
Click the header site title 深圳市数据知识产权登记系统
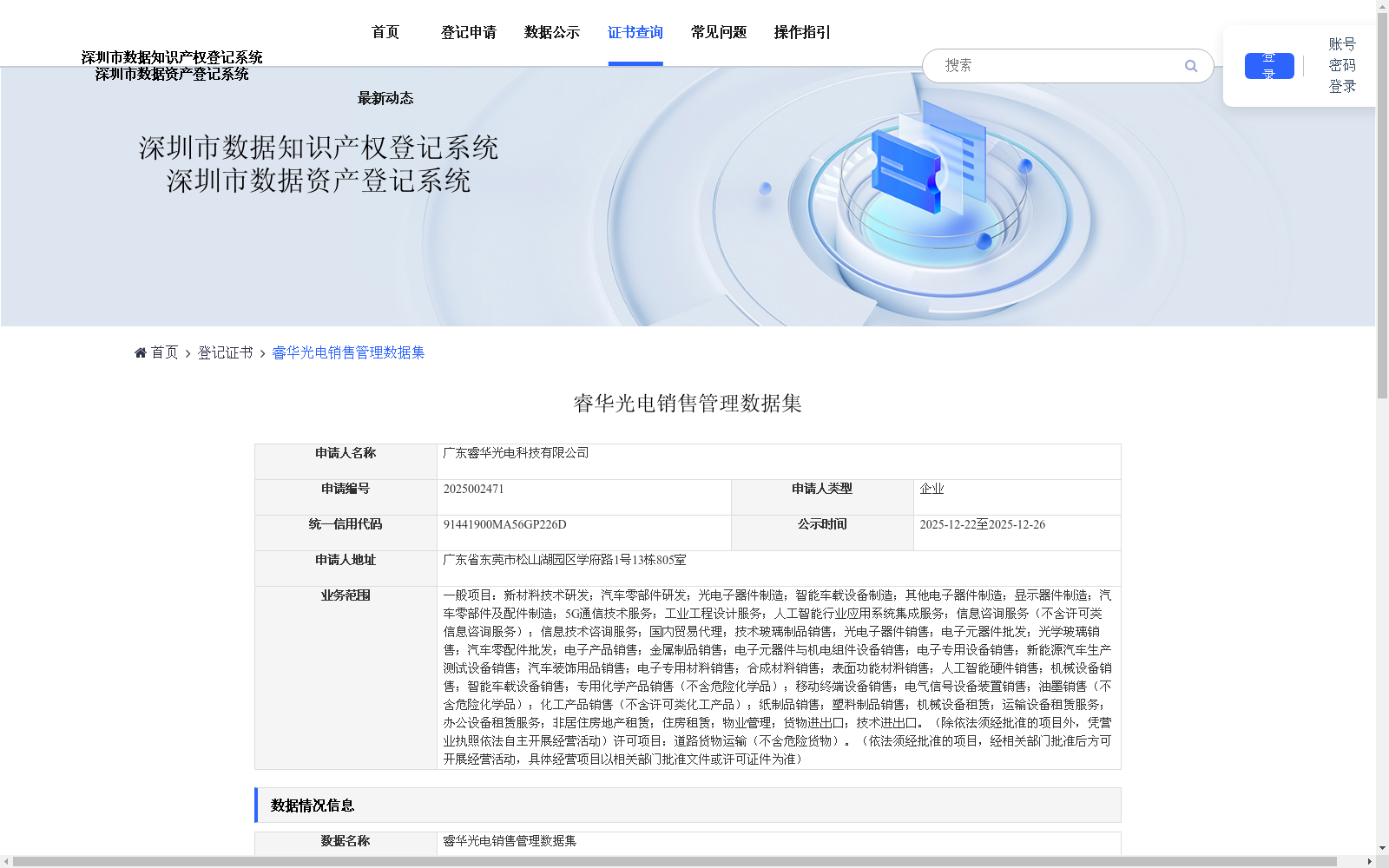pyautogui.click(x=172, y=57)
